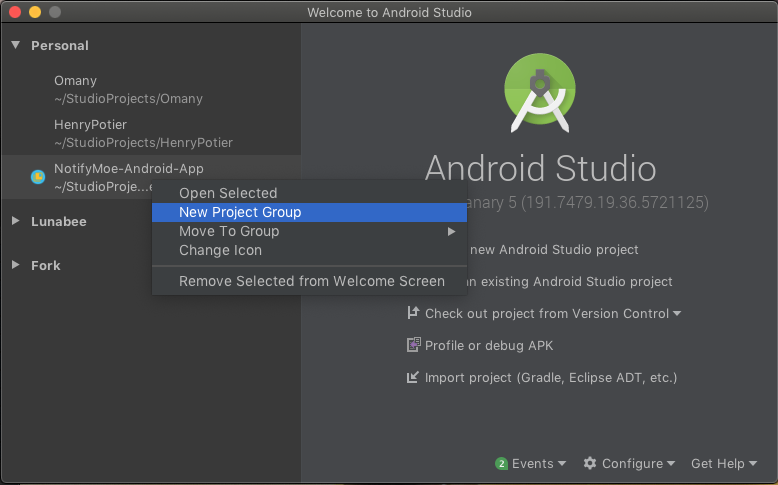Expand the Lunabee project group
Viewport: 778px width, 485px height.
(16, 221)
